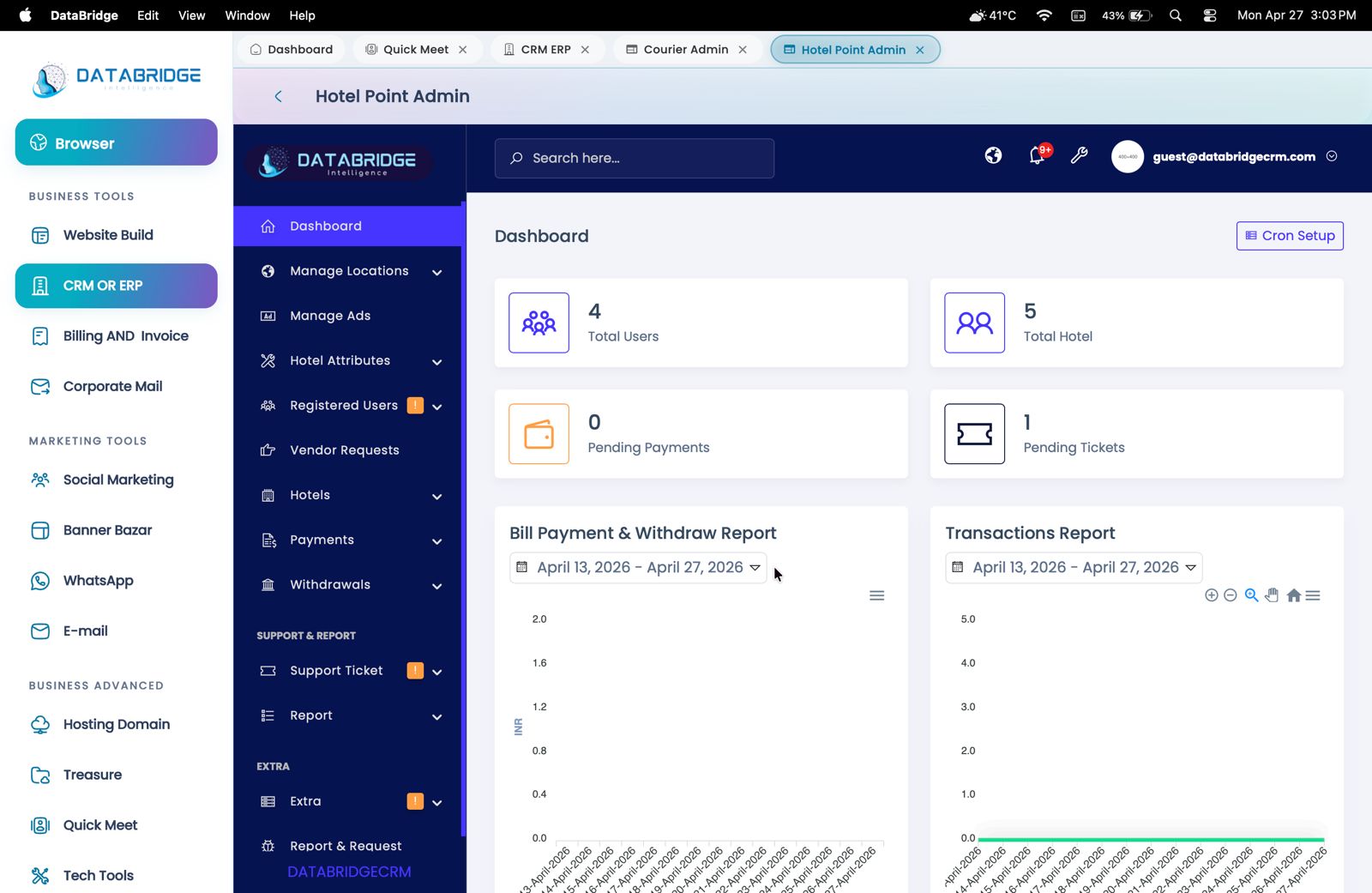Expand the Withdrawals menu
The width and height of the screenshot is (1372, 893).
347,585
